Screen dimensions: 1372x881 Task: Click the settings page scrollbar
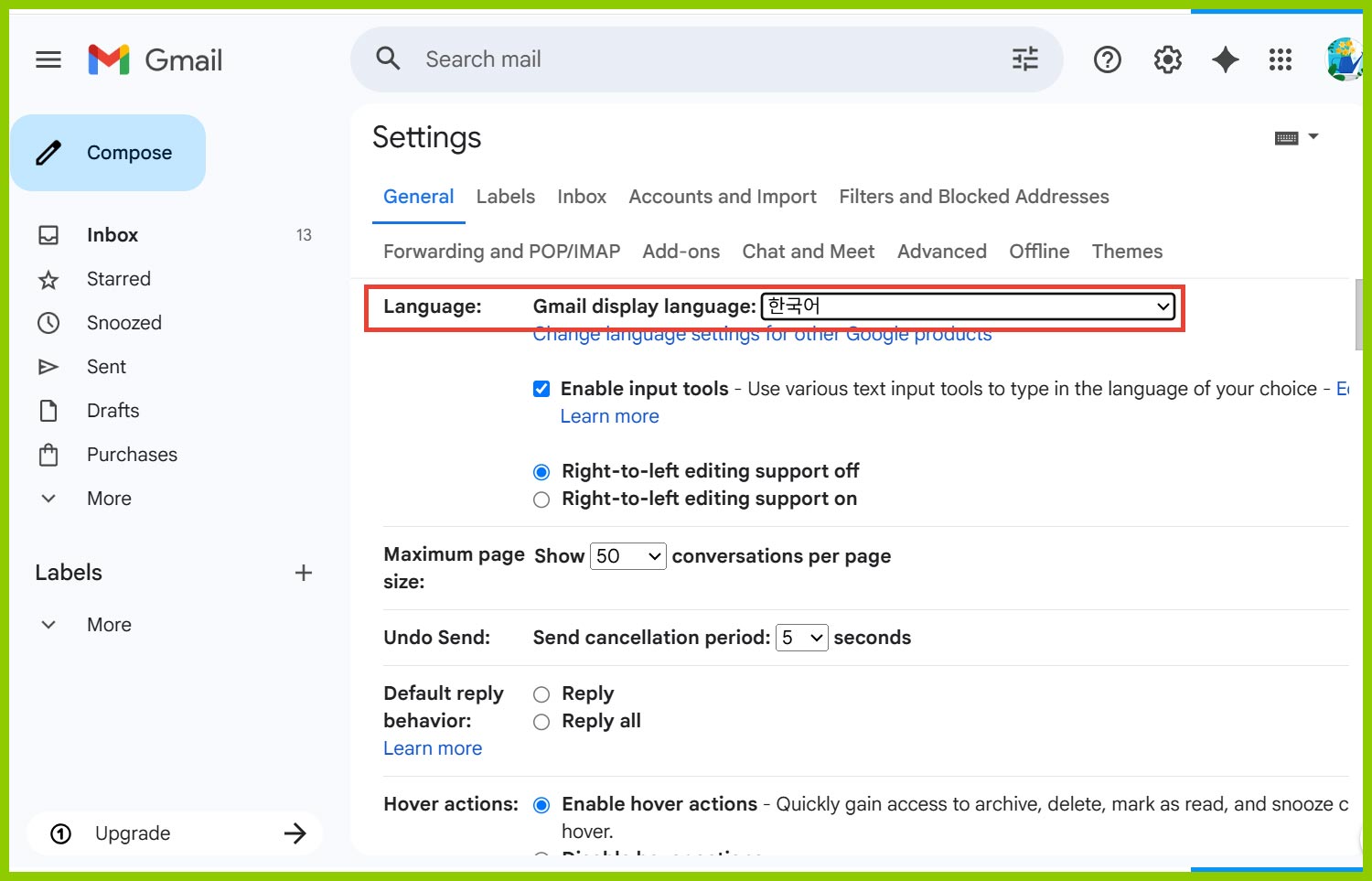[x=1358, y=316]
